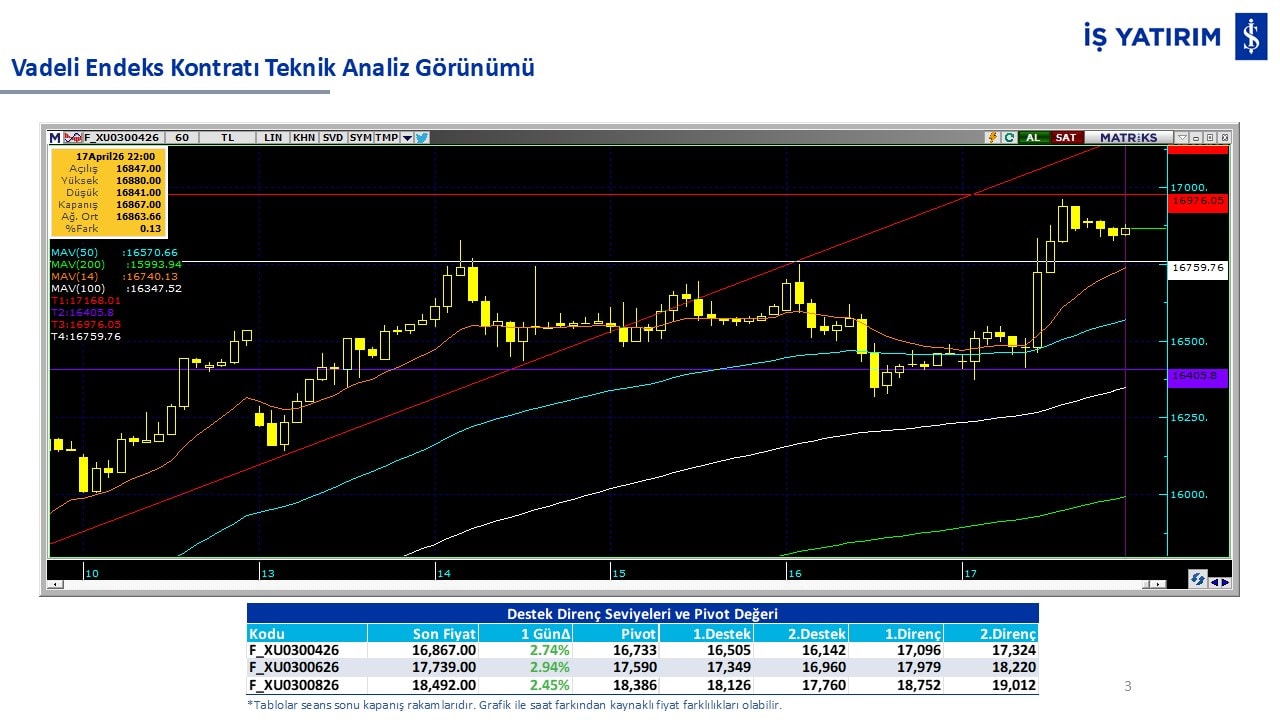Toggle LIN linear scale mode
Image resolution: width=1280 pixels, height=720 pixels.
point(273,138)
